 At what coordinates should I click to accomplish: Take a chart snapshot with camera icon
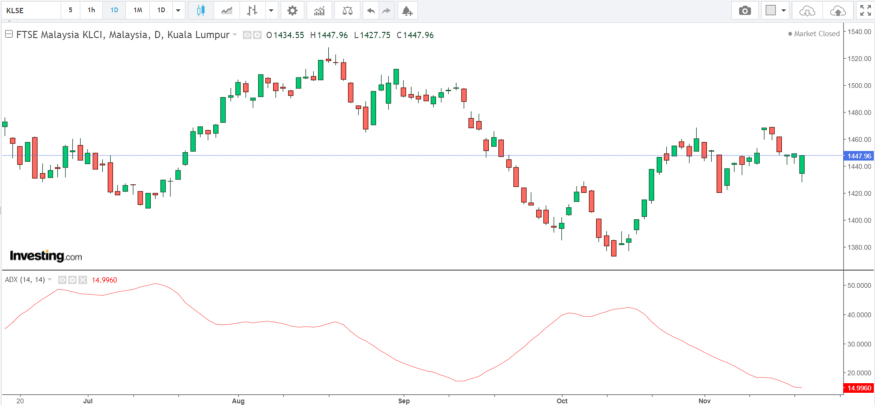[745, 10]
